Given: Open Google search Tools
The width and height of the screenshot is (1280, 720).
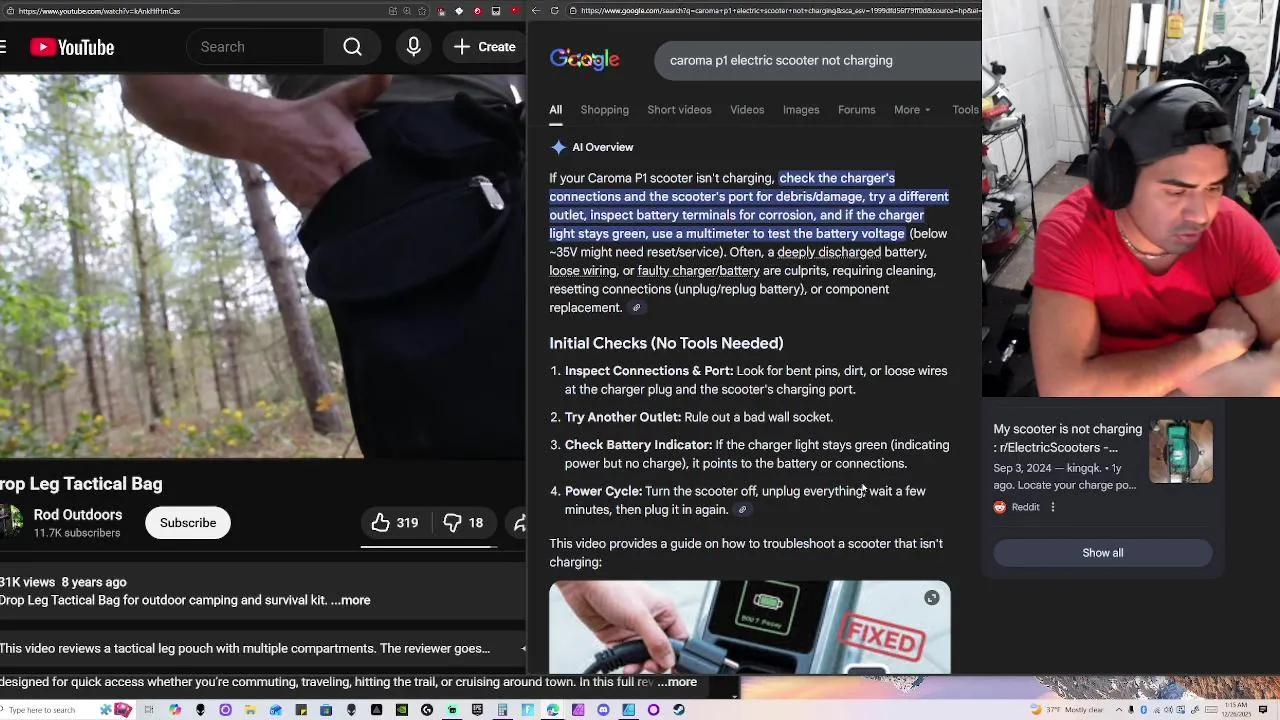Looking at the screenshot, I should [965, 110].
